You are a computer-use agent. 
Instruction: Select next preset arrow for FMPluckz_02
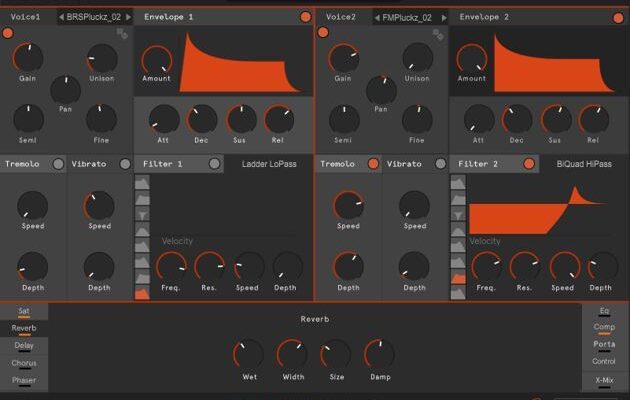click(441, 17)
